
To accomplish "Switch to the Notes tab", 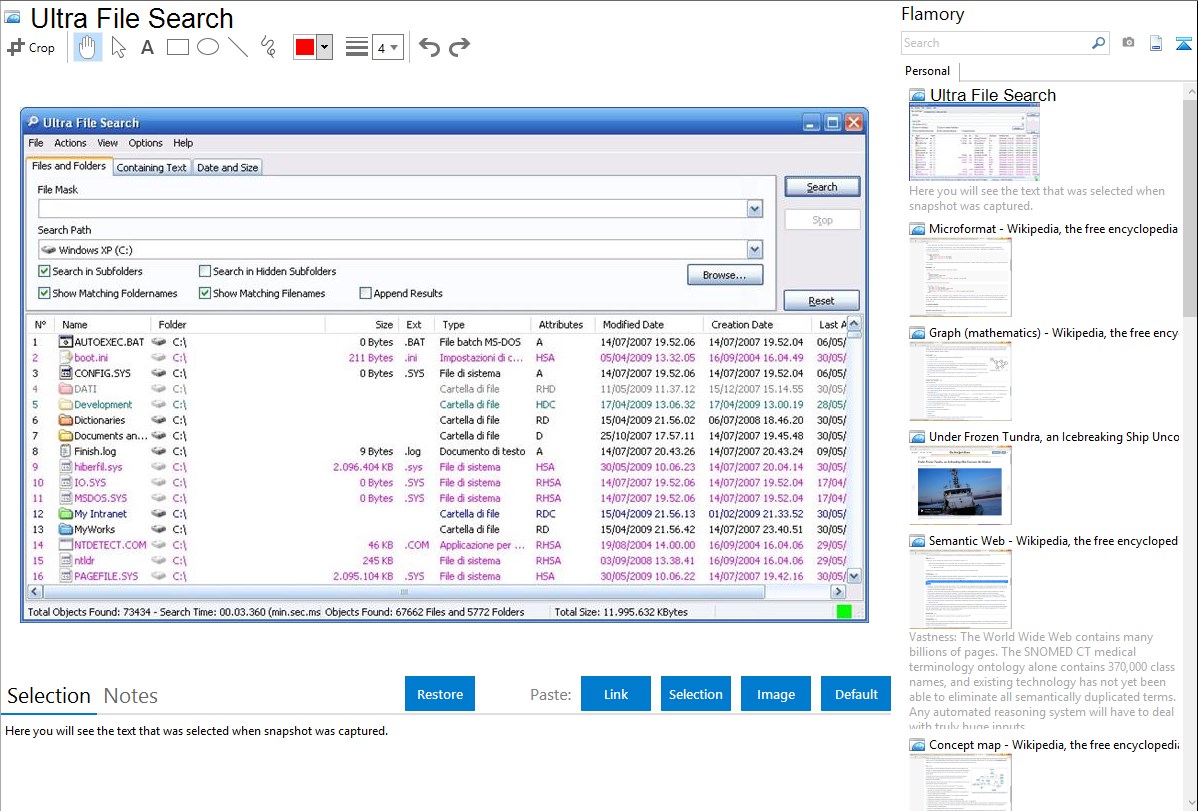I will pyautogui.click(x=131, y=696).
